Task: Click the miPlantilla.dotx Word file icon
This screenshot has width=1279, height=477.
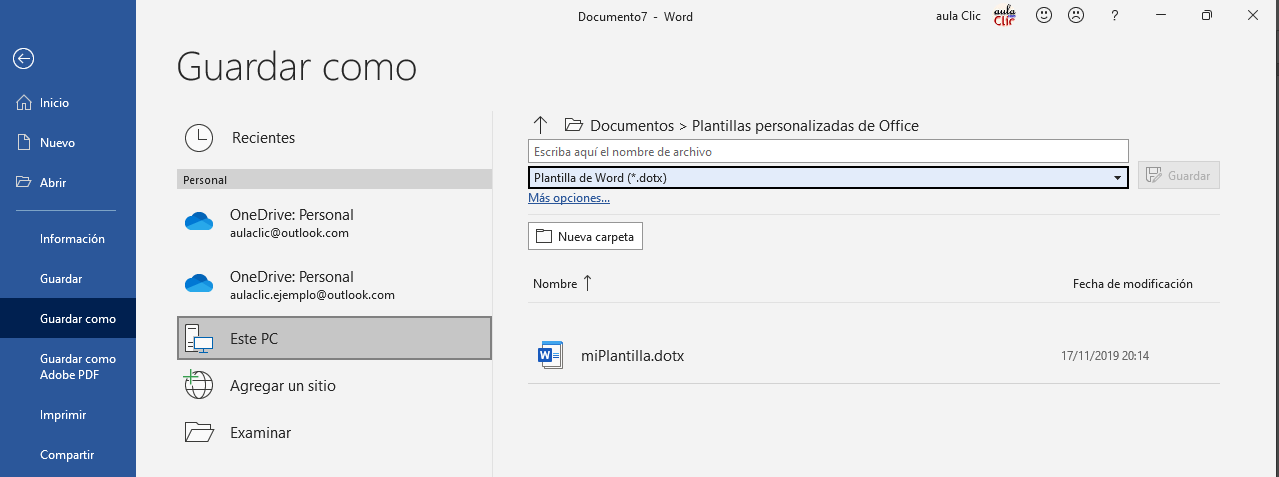Action: click(550, 355)
